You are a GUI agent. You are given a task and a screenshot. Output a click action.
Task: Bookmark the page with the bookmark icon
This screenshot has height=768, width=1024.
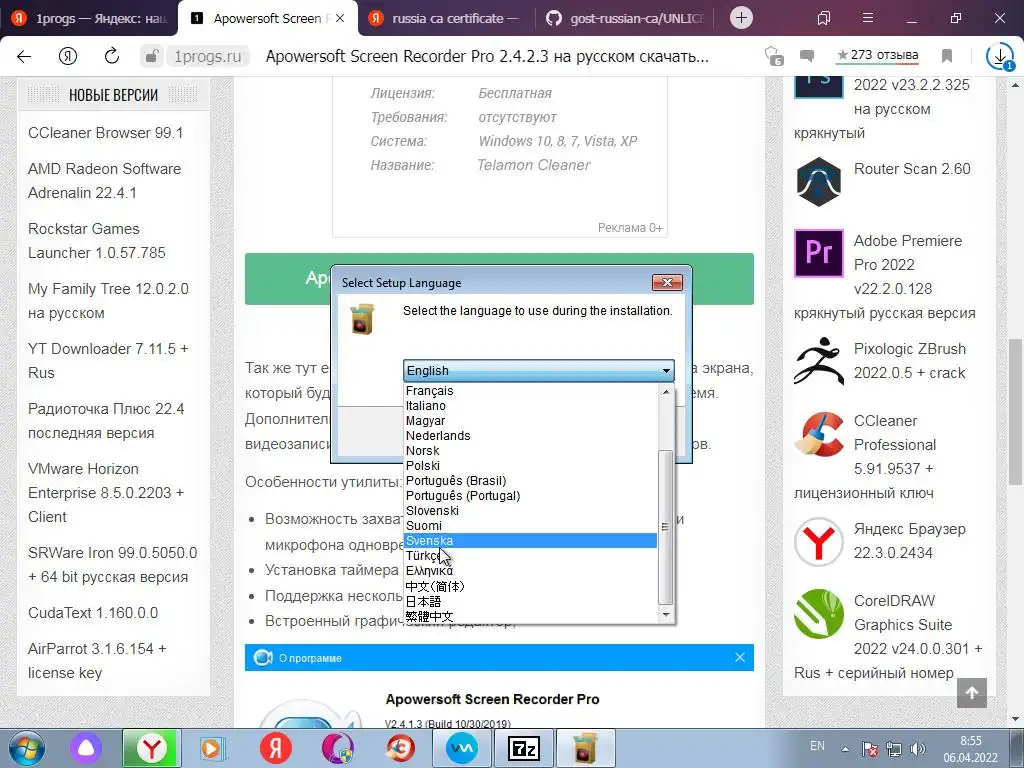tap(946, 56)
